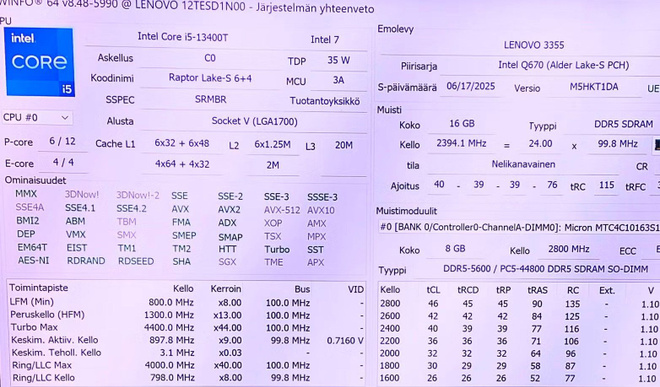Click the MMX feature flag
This screenshot has width=660, height=387.
[26, 194]
